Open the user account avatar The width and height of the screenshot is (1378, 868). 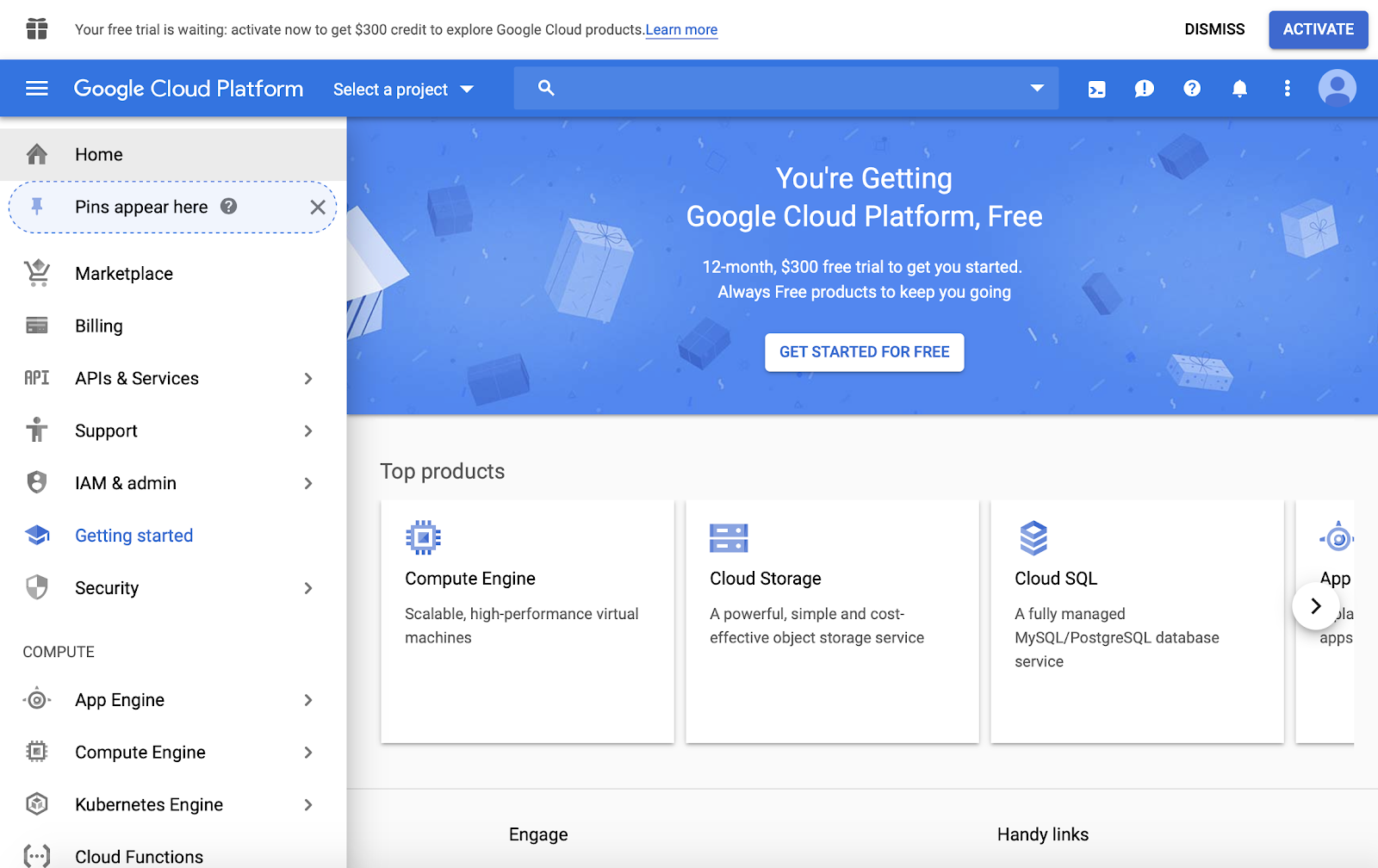point(1338,88)
